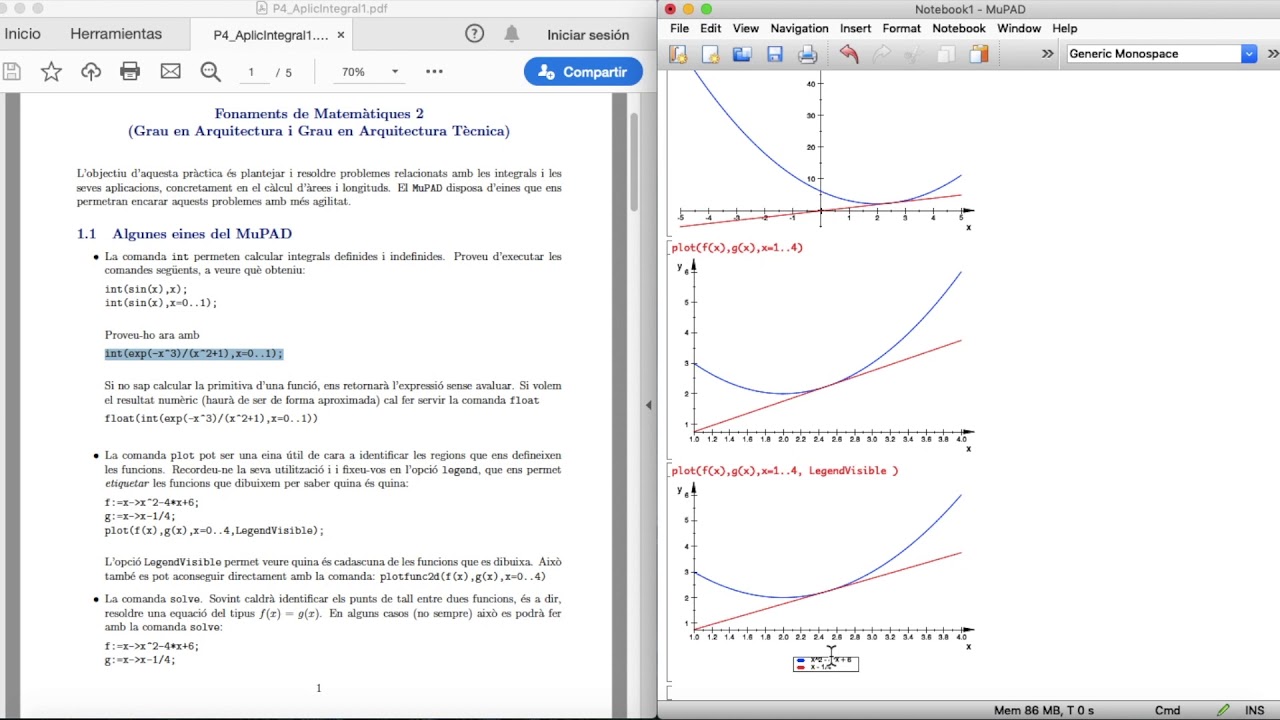The image size is (1280, 720).
Task: Click the plot legend box in the last graph
Action: tap(826, 663)
